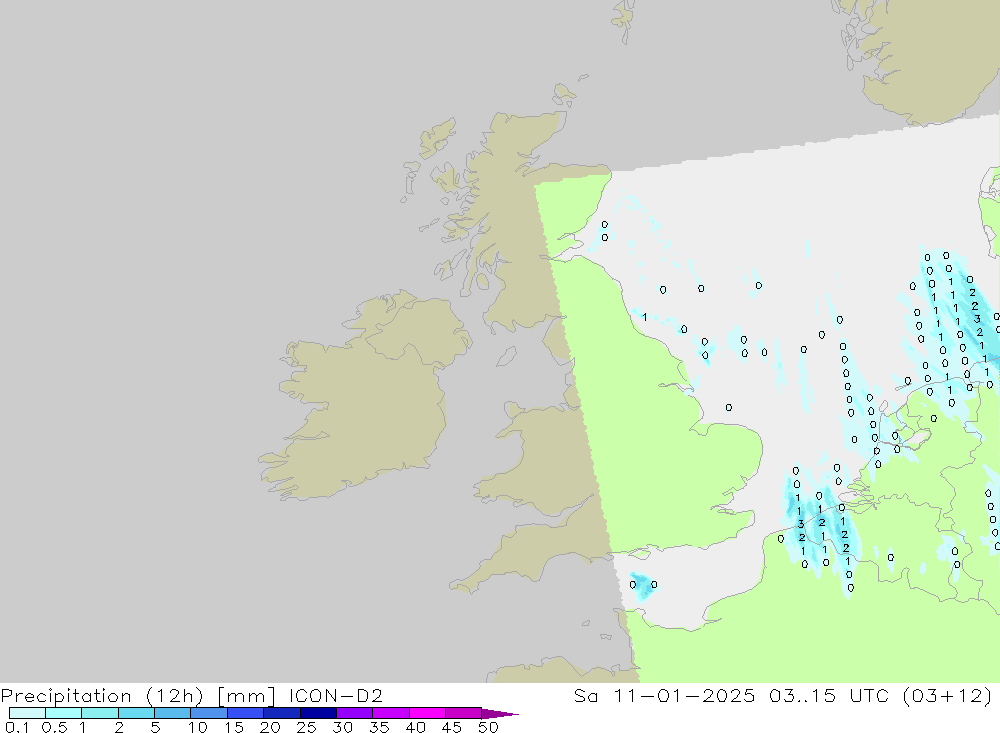Click the '45' legend value label
This screenshot has height=733, width=1000.
(x=452, y=727)
